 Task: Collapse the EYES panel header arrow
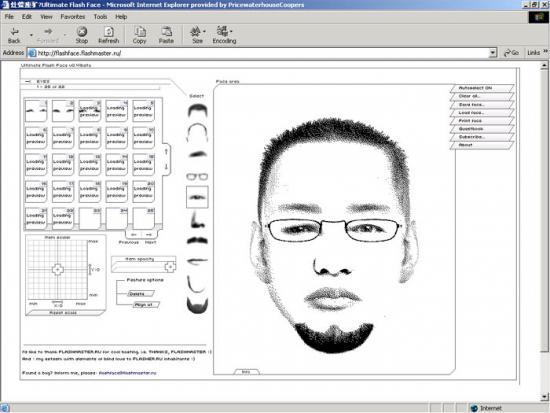click(28, 81)
